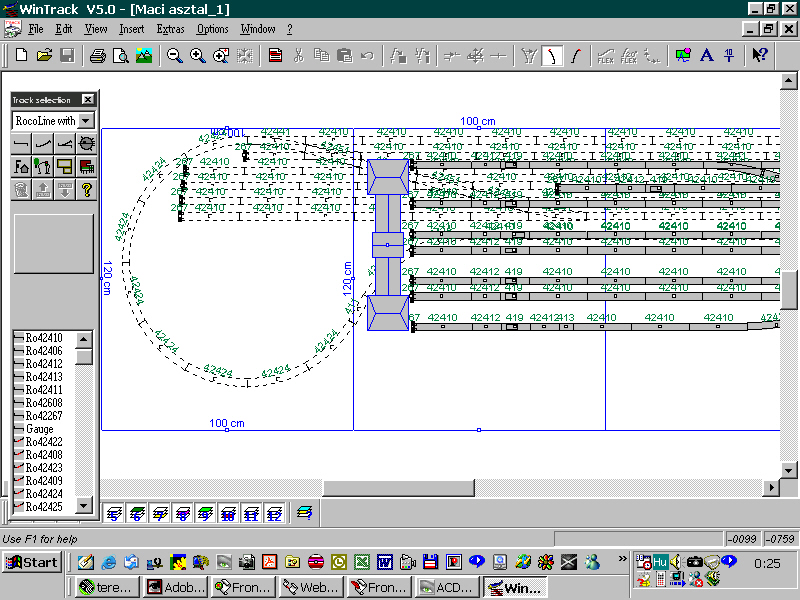Click the zoom-to-area magnifier icon

[x=221, y=55]
